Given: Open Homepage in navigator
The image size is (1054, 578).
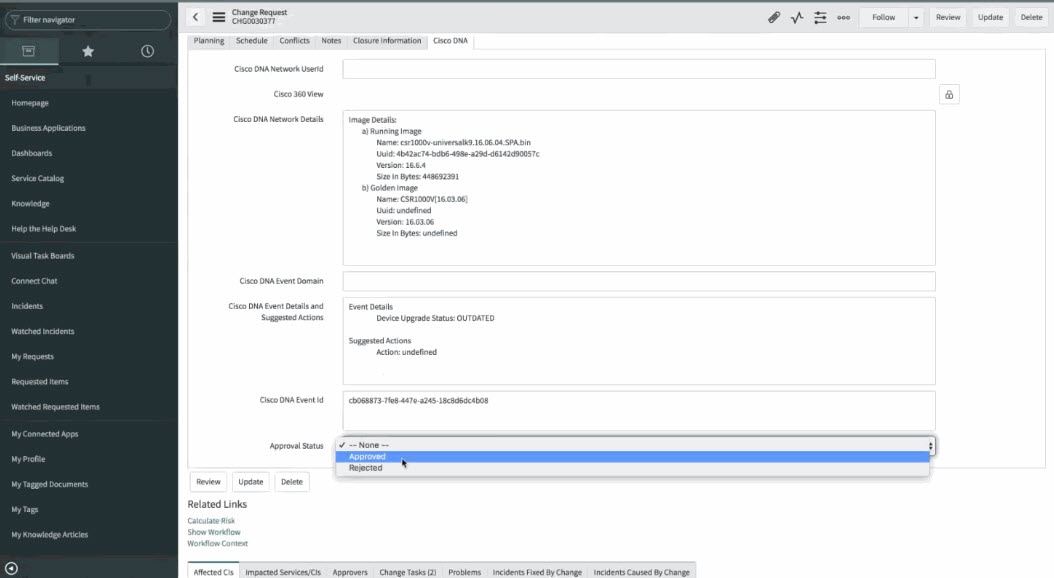Looking at the screenshot, I should tap(30, 103).
